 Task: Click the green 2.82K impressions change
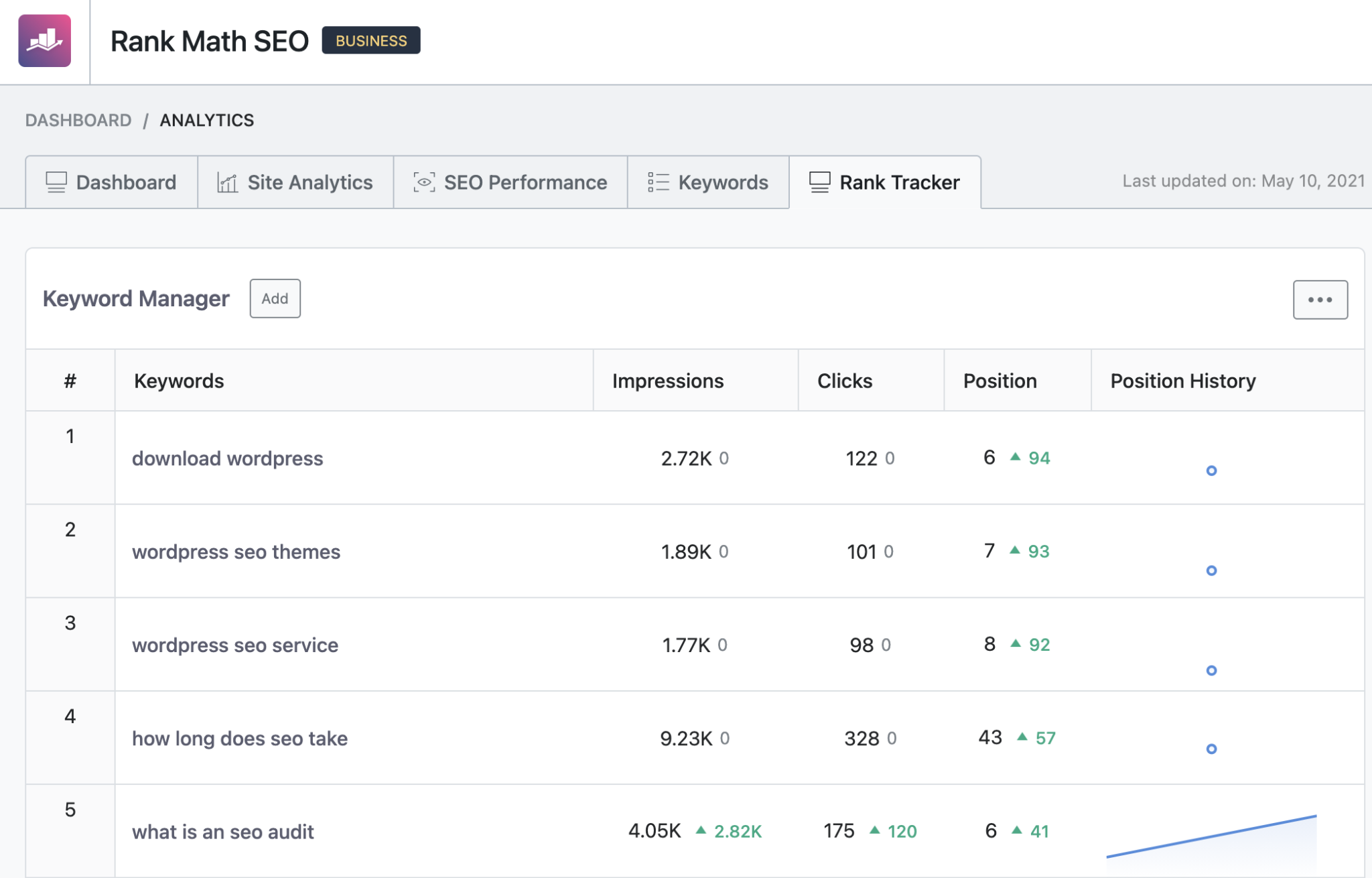pos(738,831)
